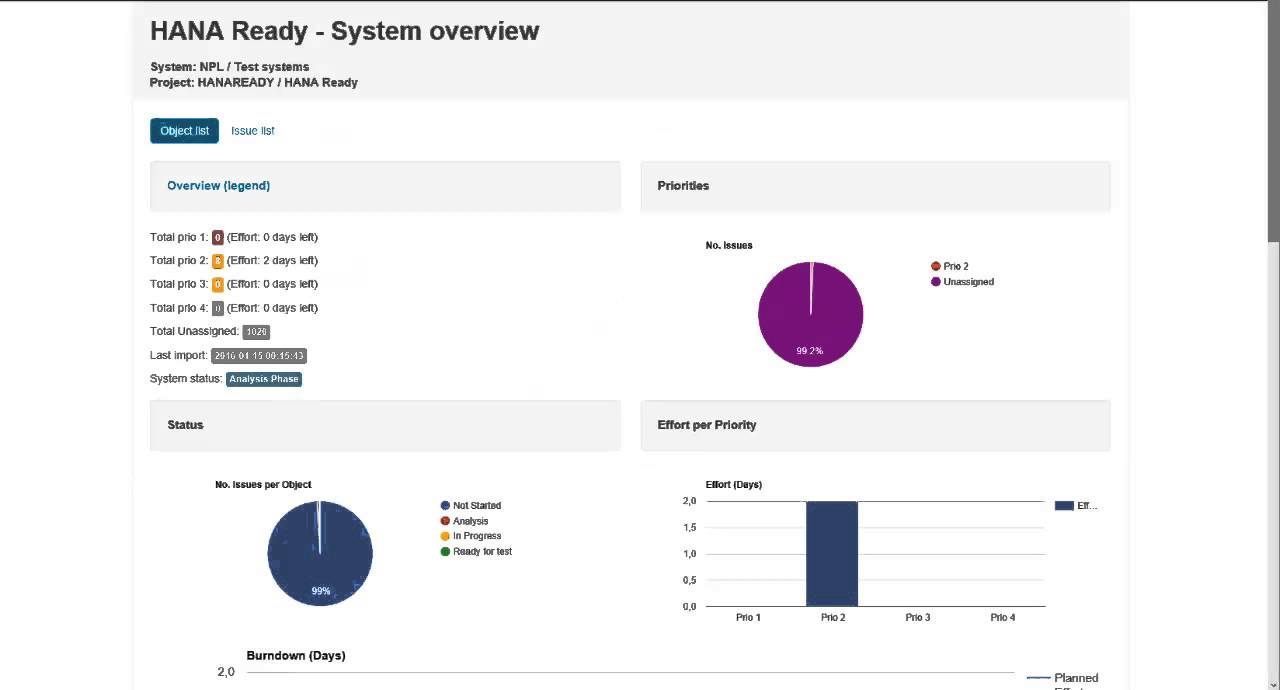Select Not Started legend entry
Viewport: 1280px width, 690px height.
pos(470,506)
